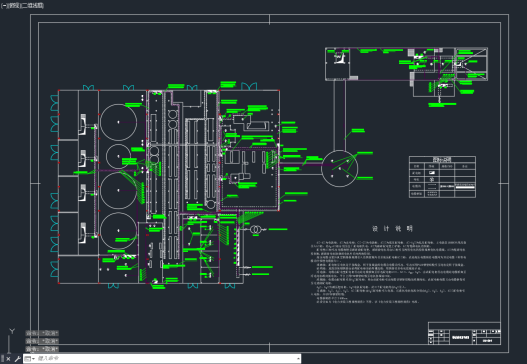Expand command history arrow at right of command line
The width and height of the screenshot is (527, 364).
298,359
